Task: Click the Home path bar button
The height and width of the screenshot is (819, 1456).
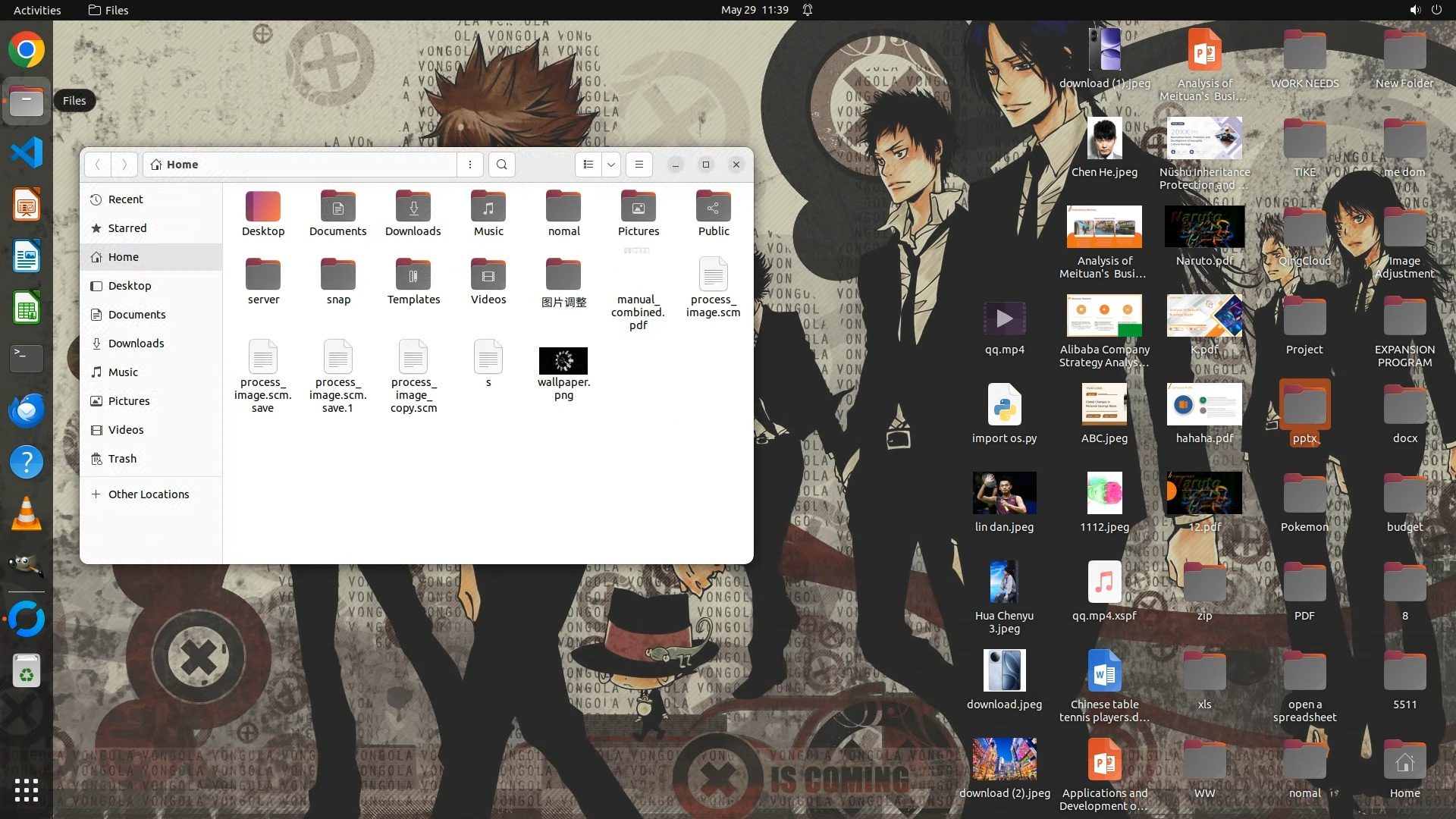Action: point(174,165)
